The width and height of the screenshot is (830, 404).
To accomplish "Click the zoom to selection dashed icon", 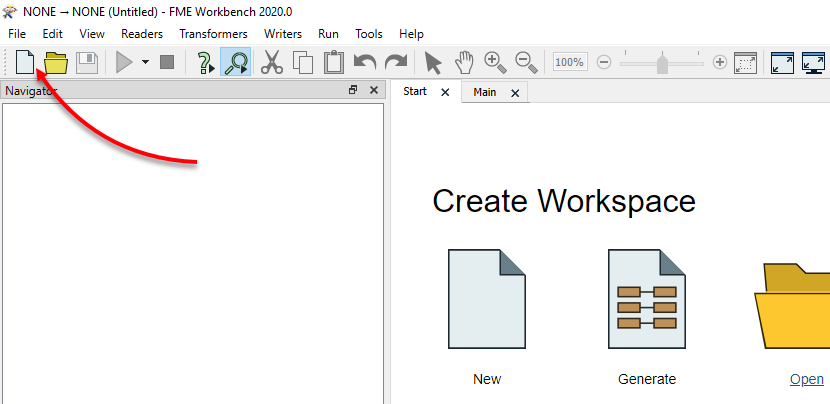I will pos(745,62).
